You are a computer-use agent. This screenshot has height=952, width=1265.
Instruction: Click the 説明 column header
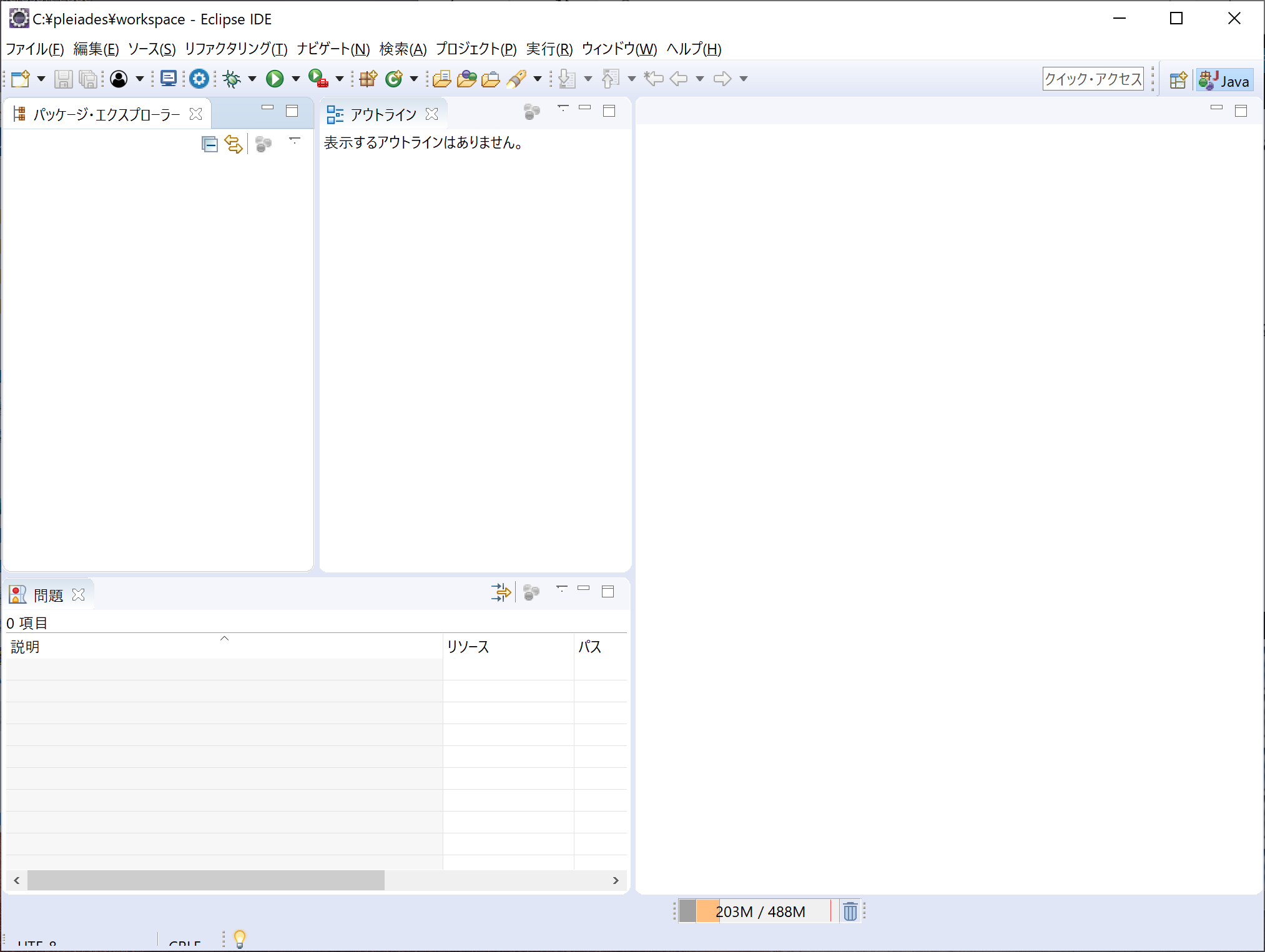[x=25, y=647]
